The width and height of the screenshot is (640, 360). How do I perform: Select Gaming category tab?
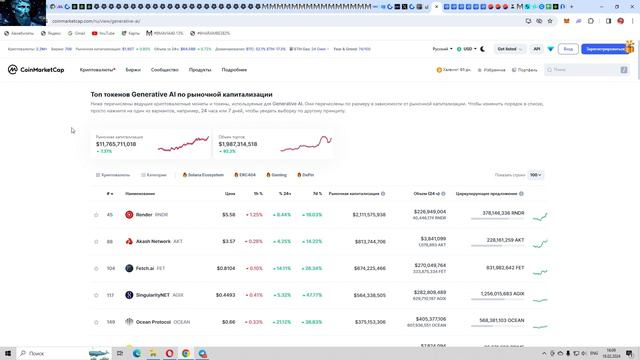(x=276, y=175)
